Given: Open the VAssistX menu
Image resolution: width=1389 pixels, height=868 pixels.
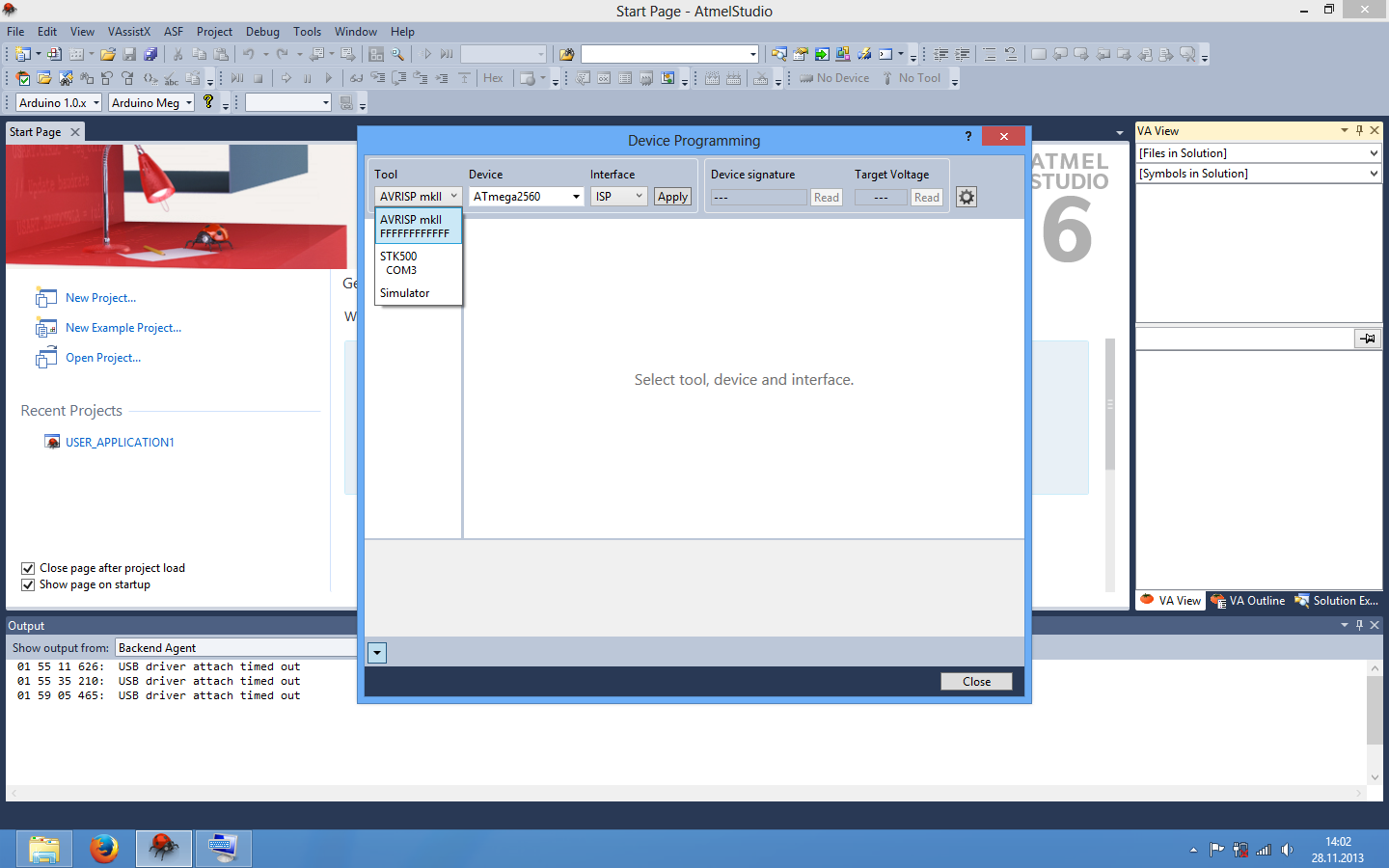Looking at the screenshot, I should point(129,32).
